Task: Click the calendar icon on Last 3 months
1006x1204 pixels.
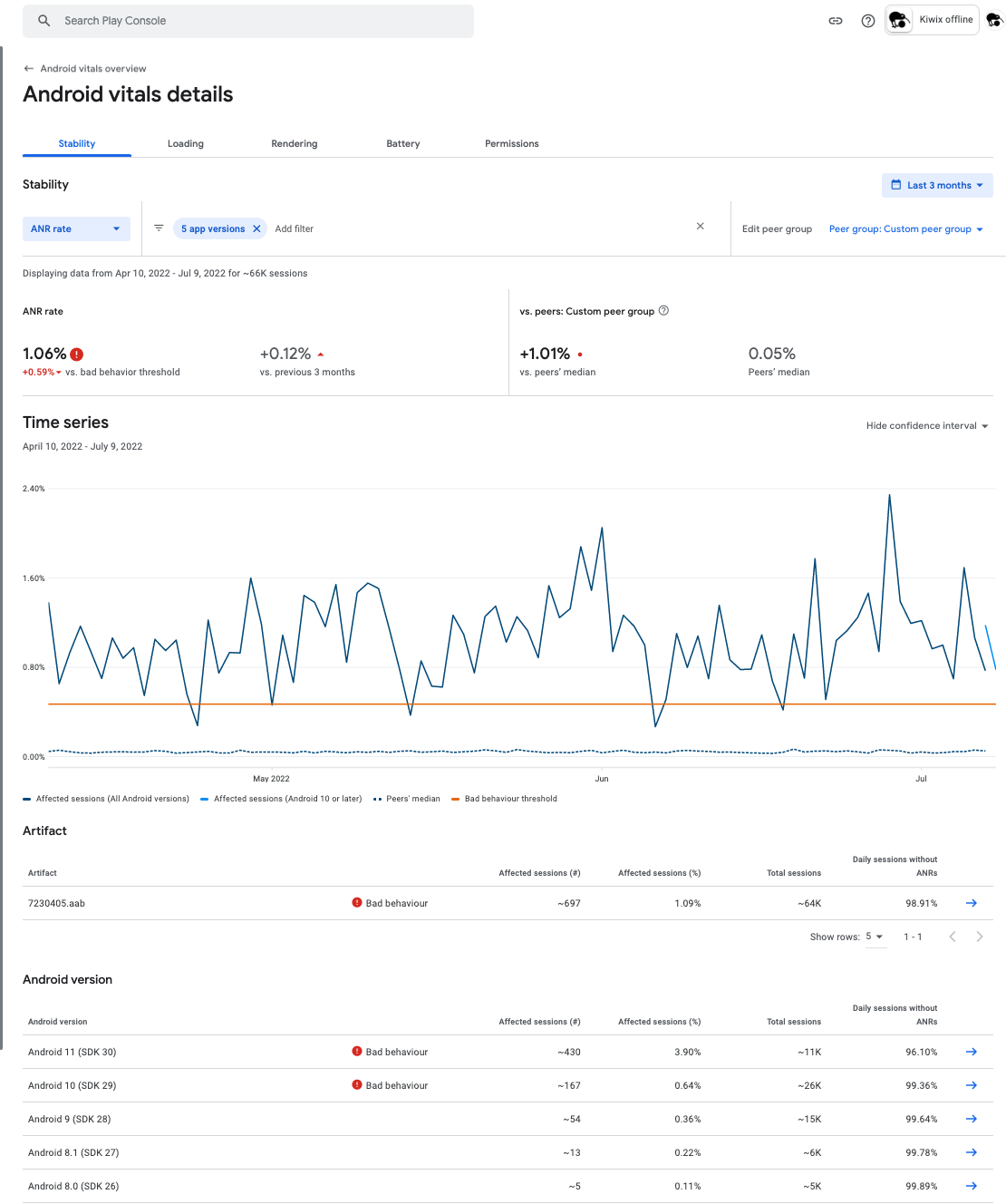Action: 896,185
